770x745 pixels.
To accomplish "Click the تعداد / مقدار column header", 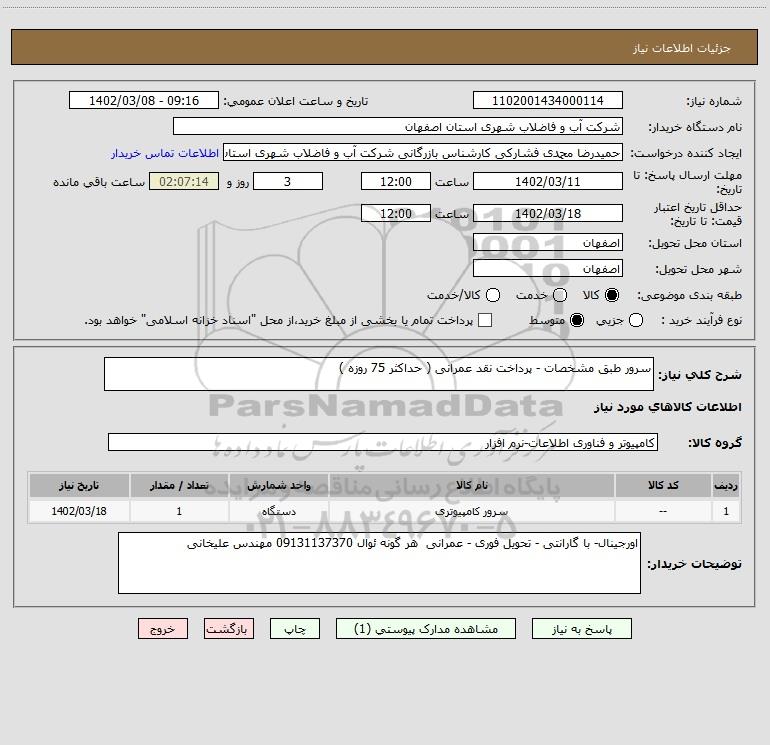I will pos(179,485).
